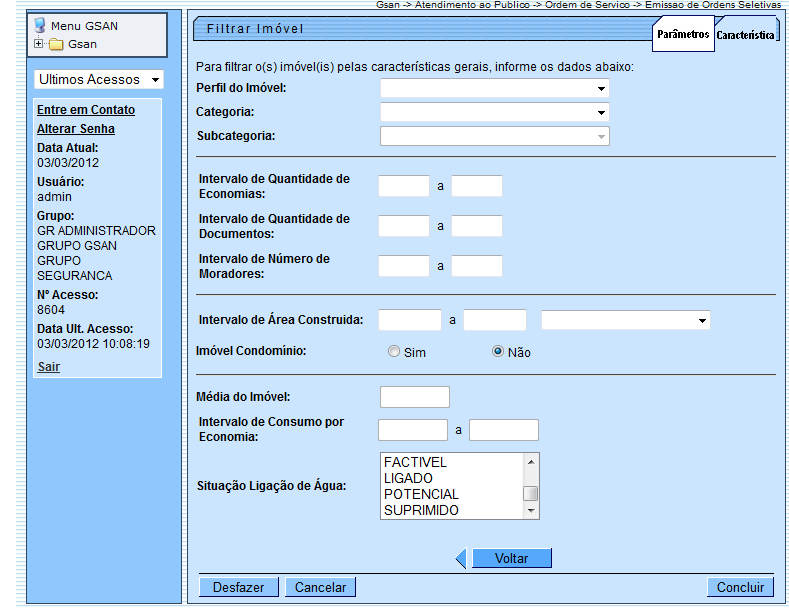Switch to the Parâmetros tab

(683, 34)
